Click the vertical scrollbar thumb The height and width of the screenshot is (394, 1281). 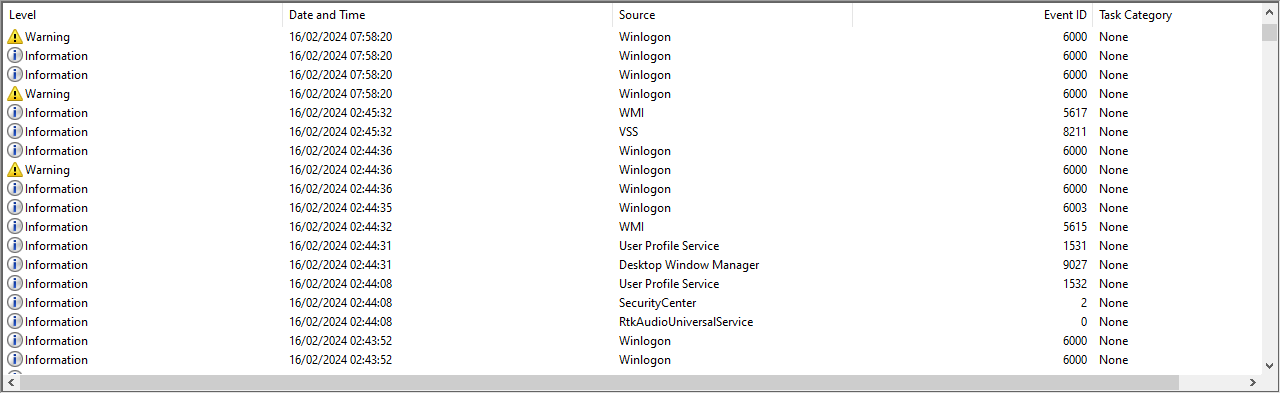coord(1269,32)
